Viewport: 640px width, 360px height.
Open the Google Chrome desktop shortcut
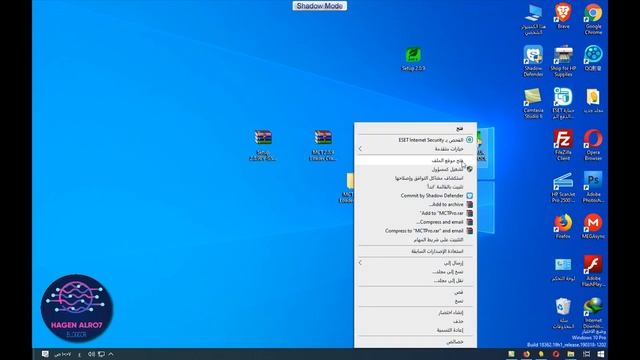(593, 18)
